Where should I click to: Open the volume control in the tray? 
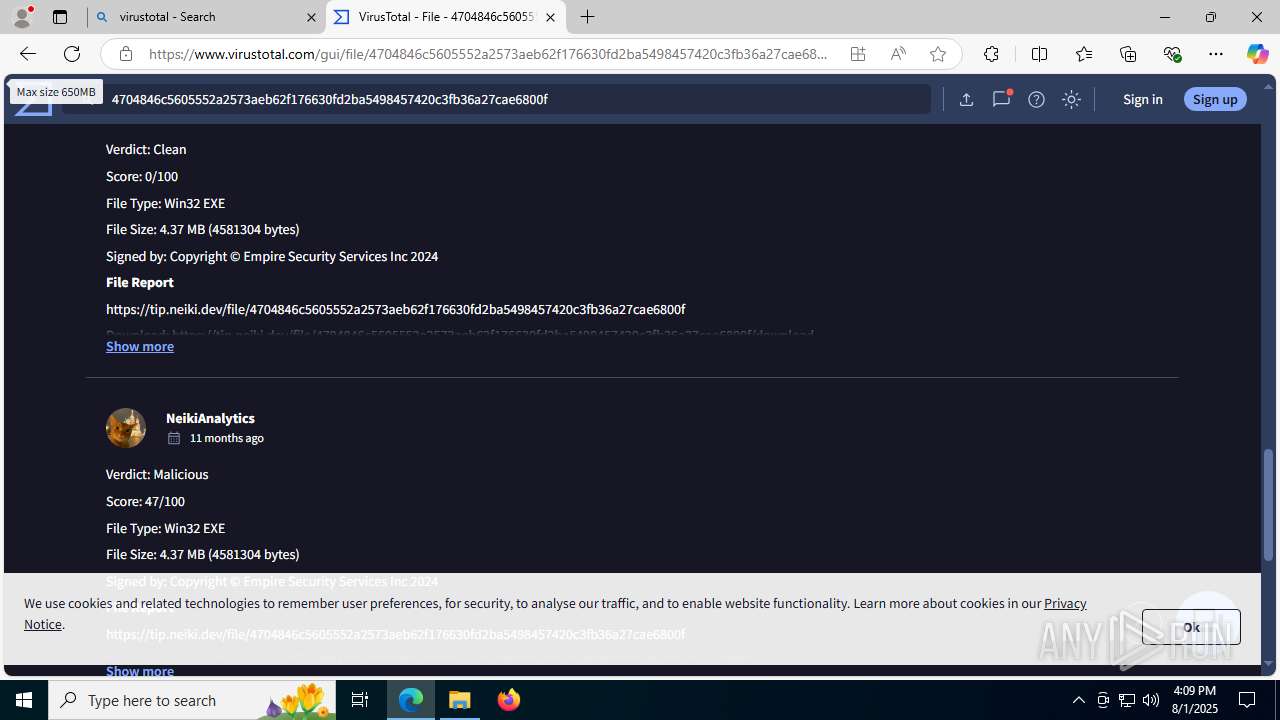[x=1151, y=700]
